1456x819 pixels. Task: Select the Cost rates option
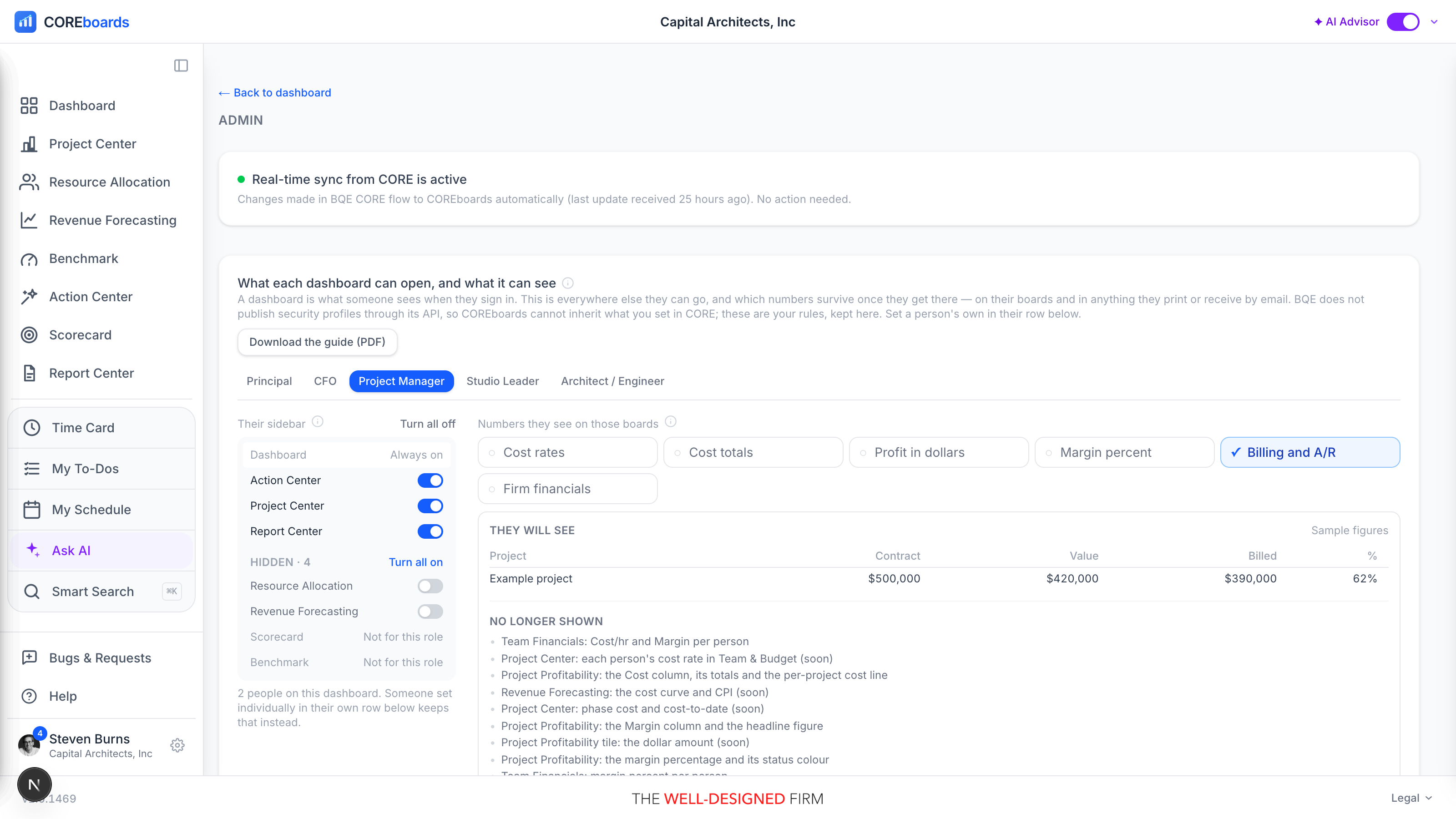567,452
